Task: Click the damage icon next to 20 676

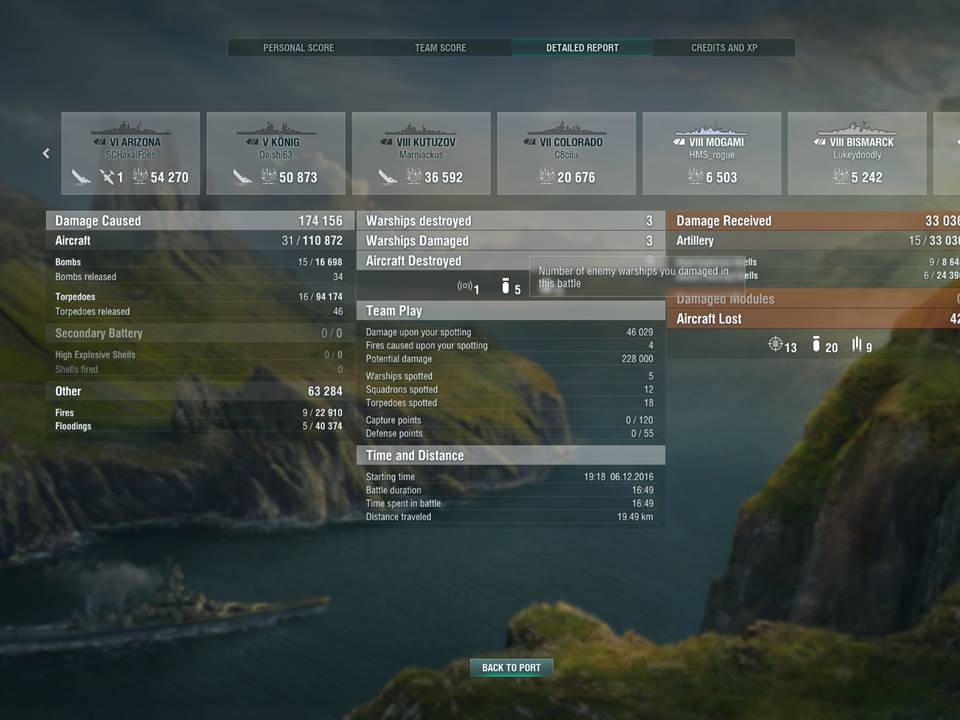Action: 546,177
